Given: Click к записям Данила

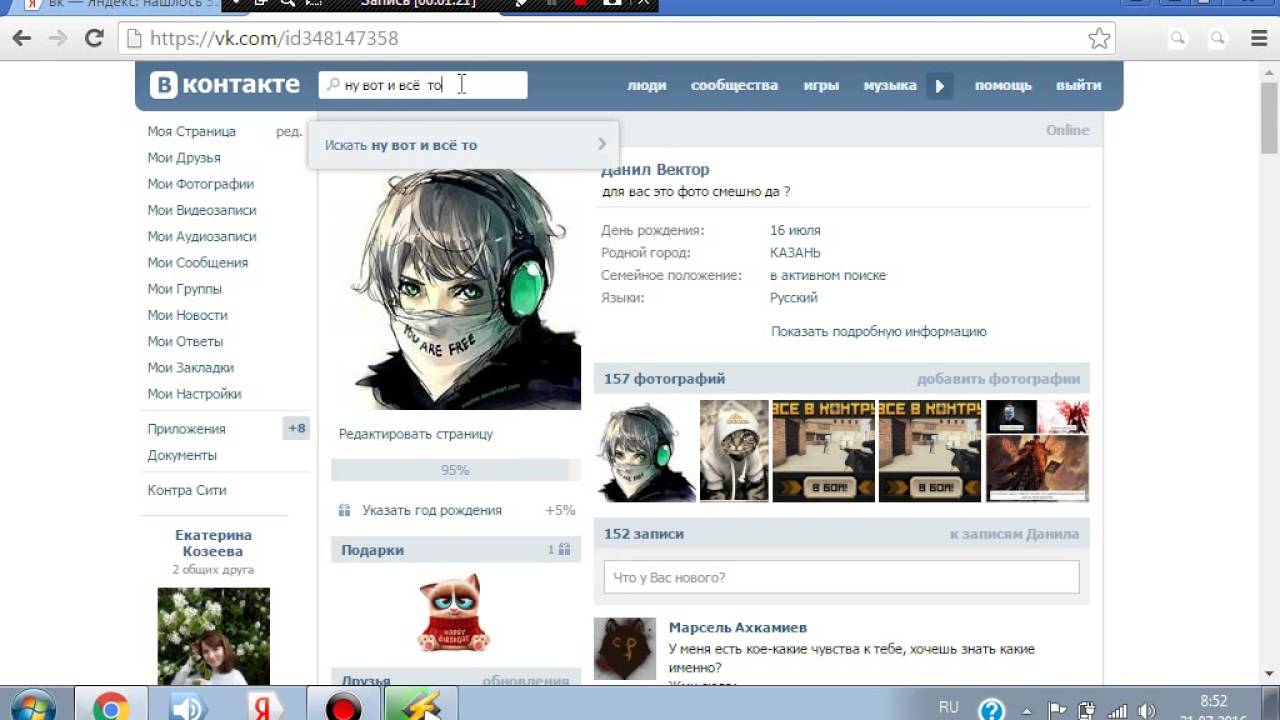Looking at the screenshot, I should click(x=1014, y=534).
